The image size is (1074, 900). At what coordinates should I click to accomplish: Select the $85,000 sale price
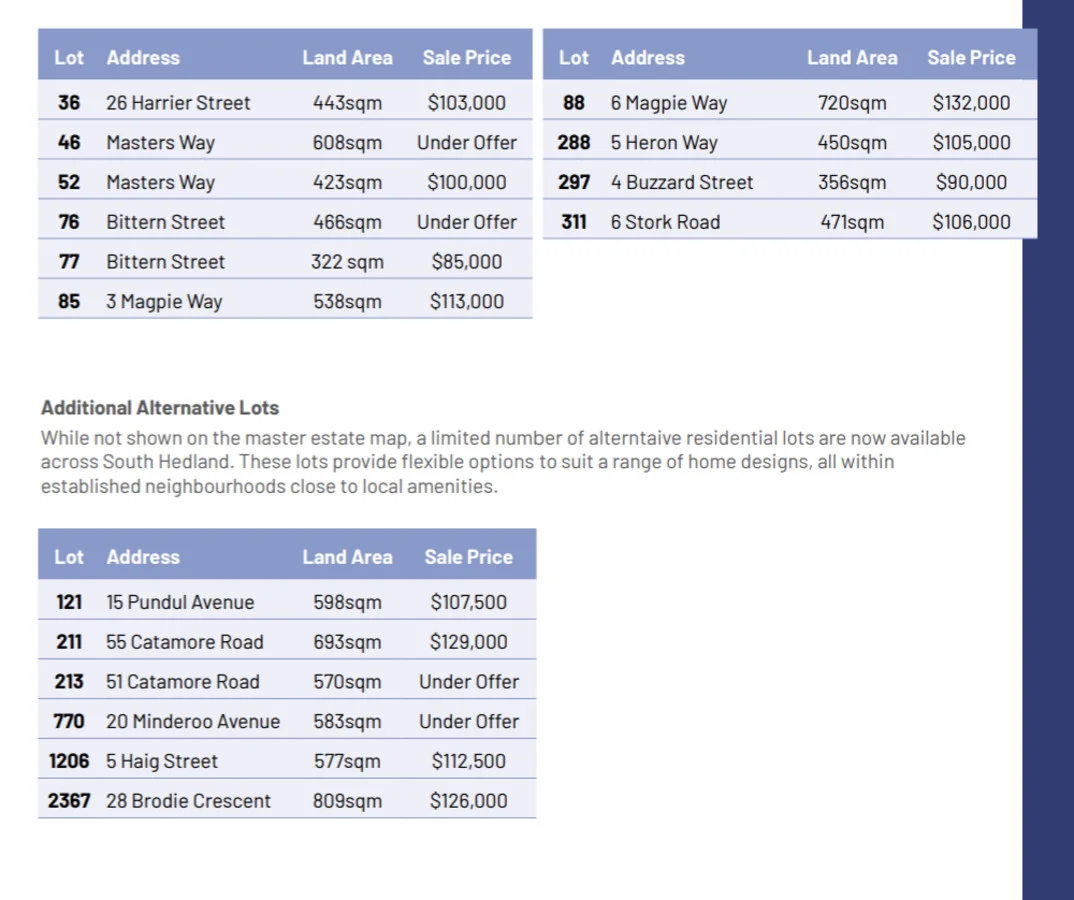[x=466, y=262]
